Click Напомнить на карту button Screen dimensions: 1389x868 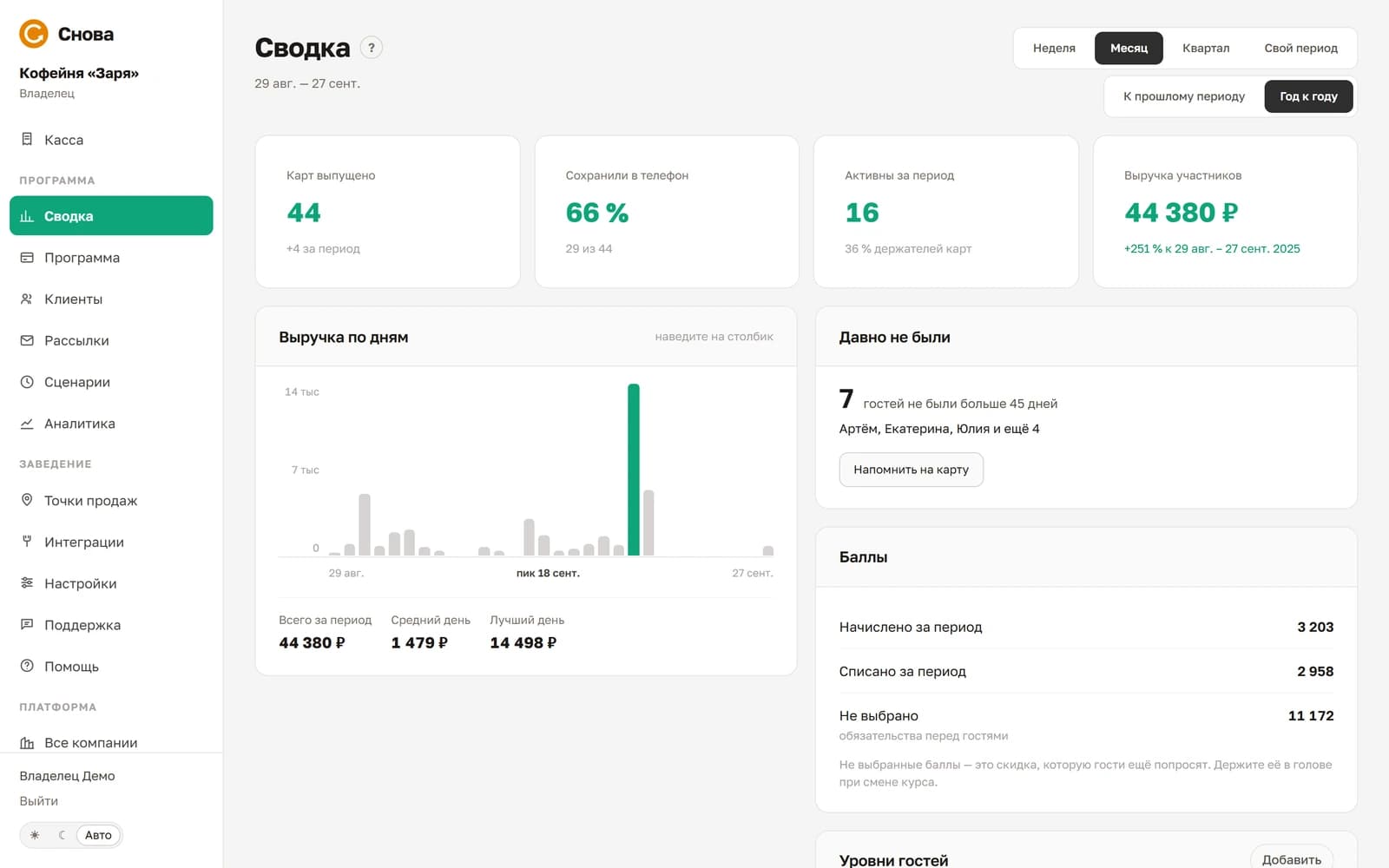(911, 470)
